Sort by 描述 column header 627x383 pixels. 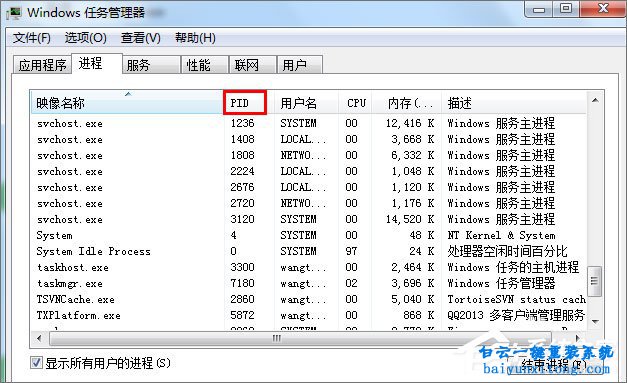click(514, 103)
